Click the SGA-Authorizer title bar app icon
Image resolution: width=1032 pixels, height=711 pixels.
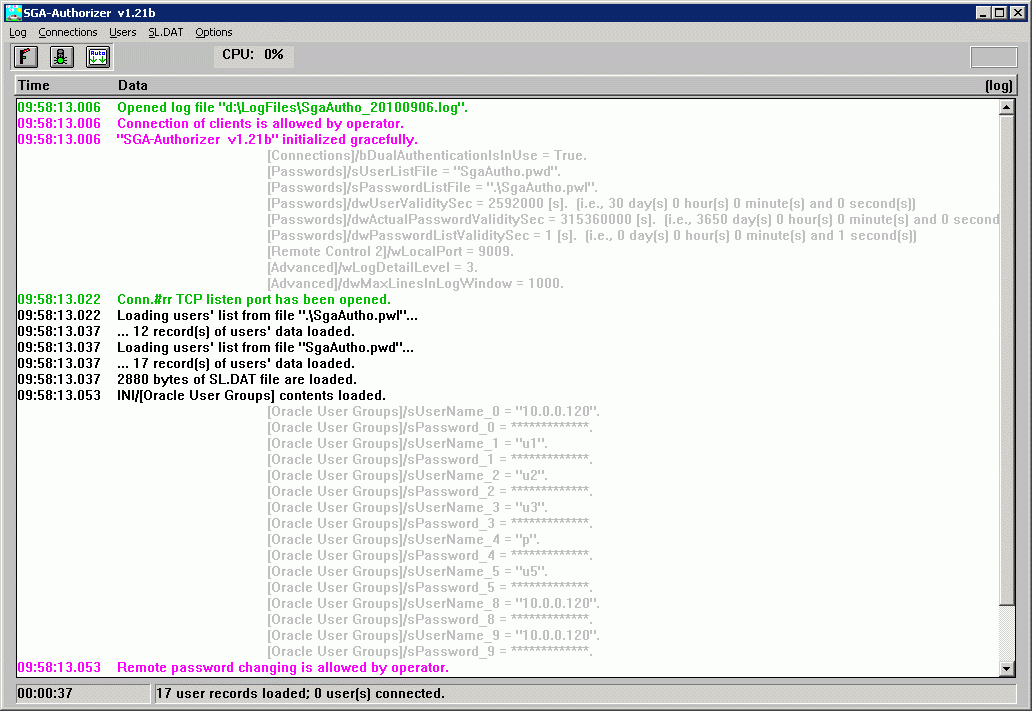pyautogui.click(x=13, y=13)
